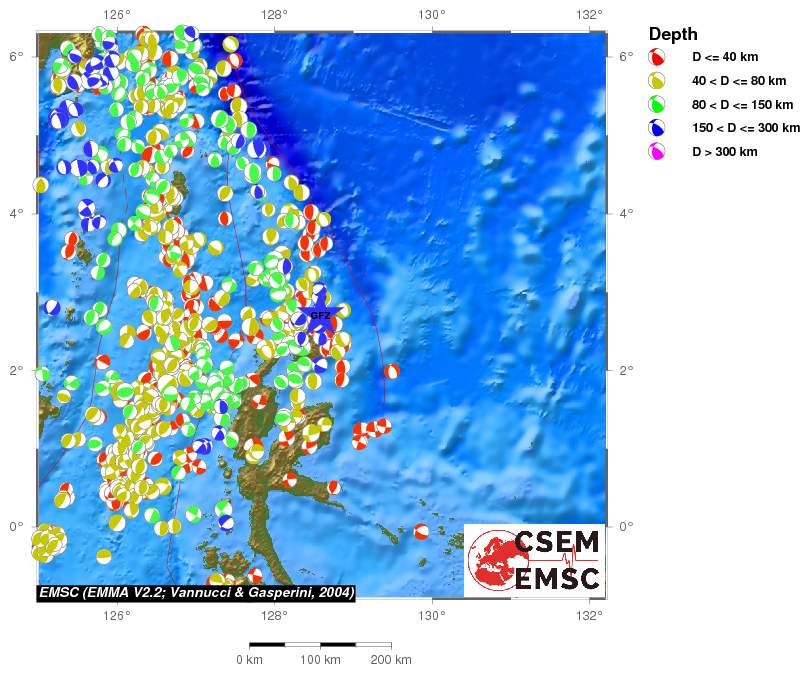Click the "Depth" legend heading
Screen dimensions: 810x674
[673, 34]
